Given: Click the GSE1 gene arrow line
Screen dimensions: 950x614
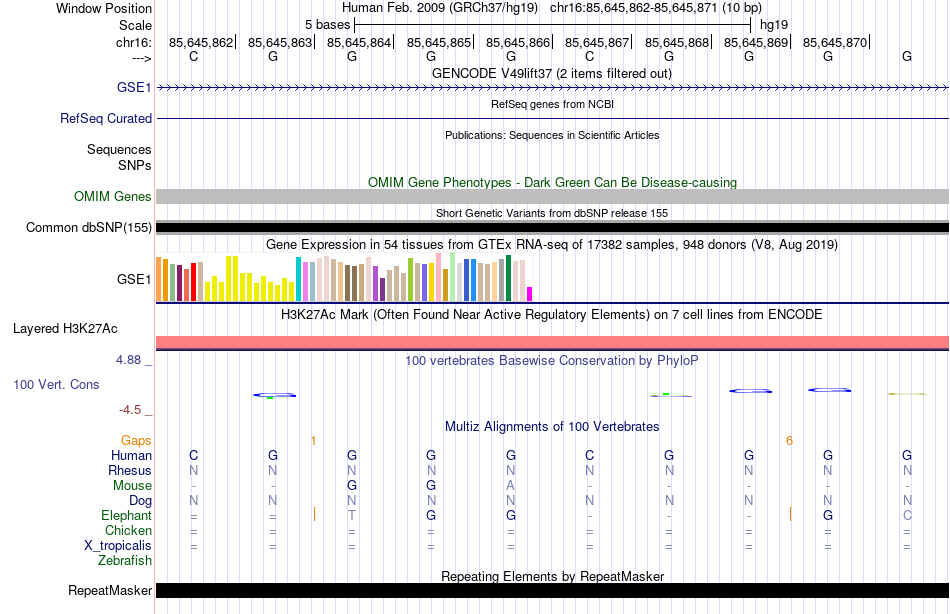Looking at the screenshot, I should [552, 88].
